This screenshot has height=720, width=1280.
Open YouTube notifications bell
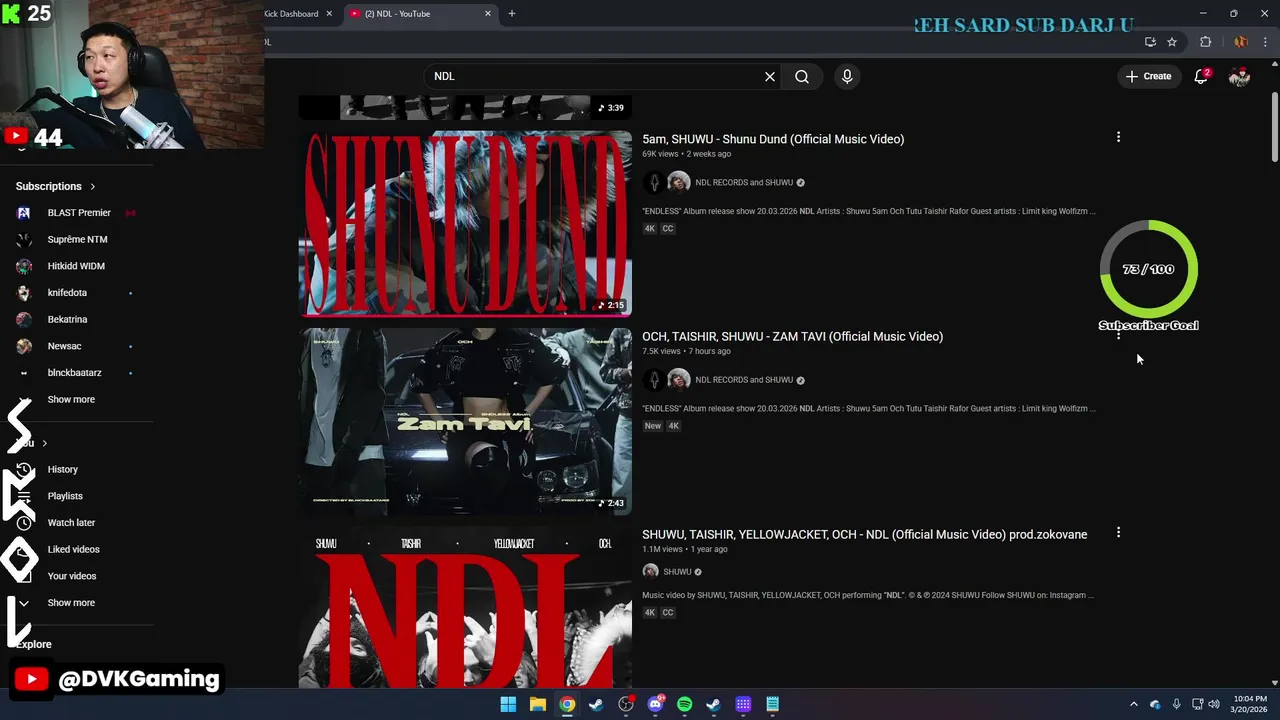point(1201,76)
